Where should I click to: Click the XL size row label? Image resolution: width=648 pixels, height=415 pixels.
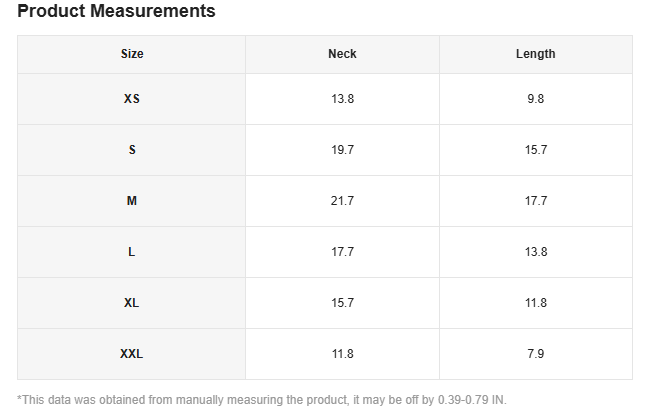(132, 303)
